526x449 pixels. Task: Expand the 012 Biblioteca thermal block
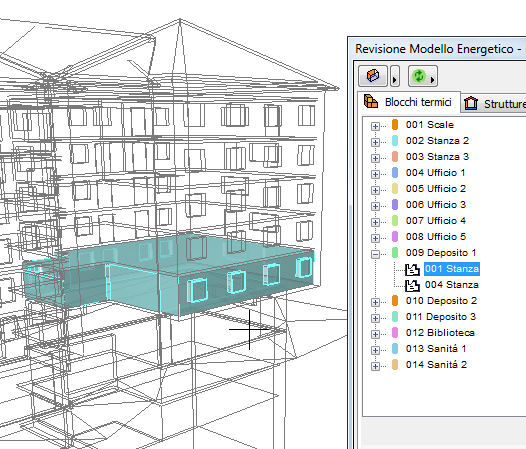[x=375, y=334]
